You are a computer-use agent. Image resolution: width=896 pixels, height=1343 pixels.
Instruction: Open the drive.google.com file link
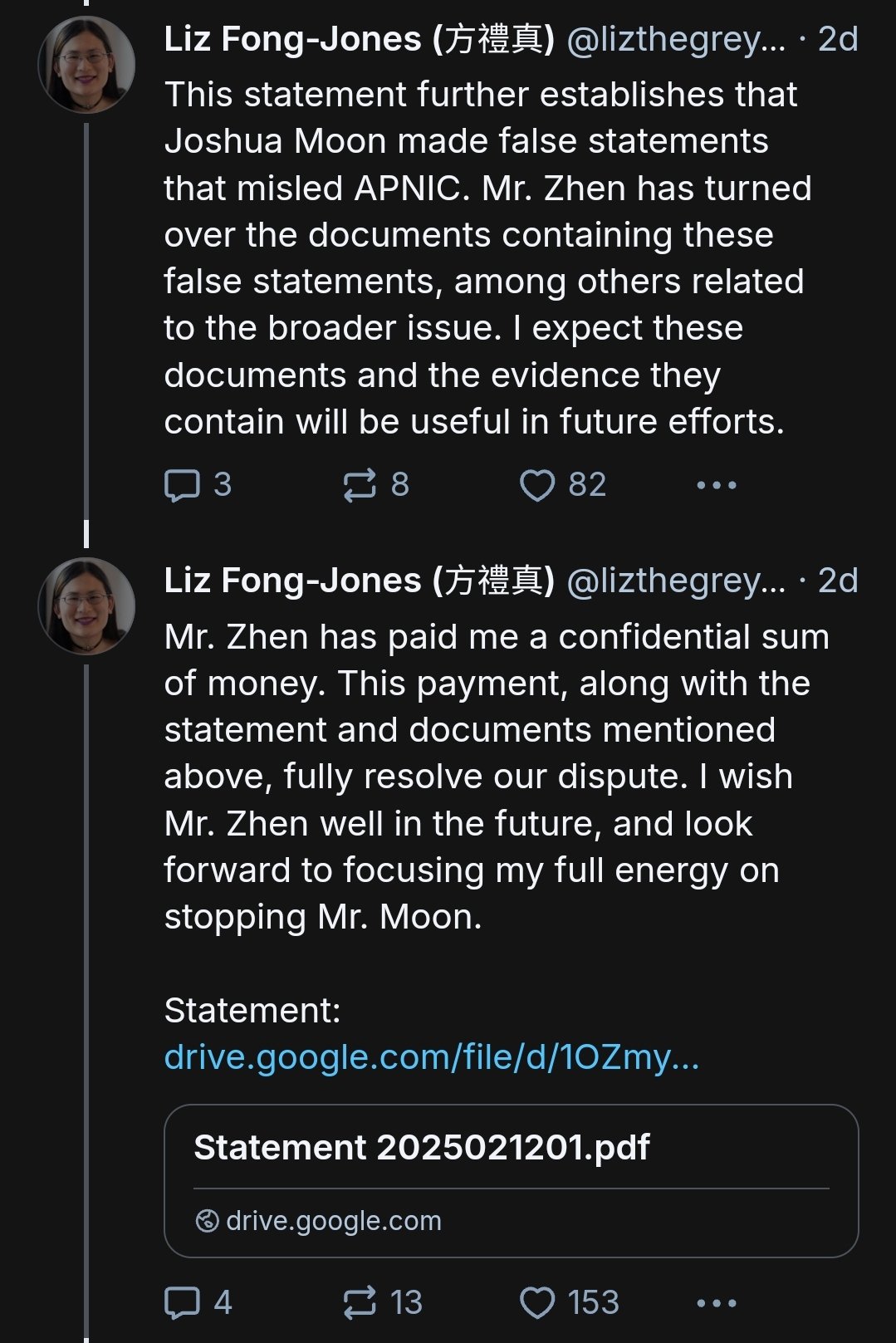(431, 1057)
